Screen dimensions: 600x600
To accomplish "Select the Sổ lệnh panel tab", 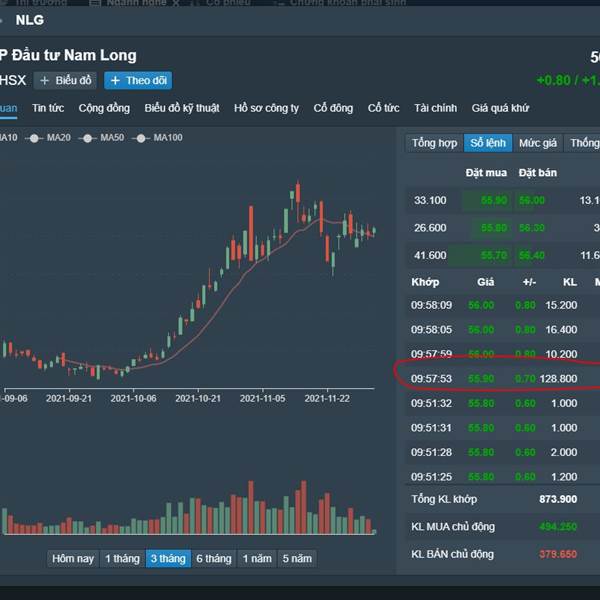I will pos(488,143).
